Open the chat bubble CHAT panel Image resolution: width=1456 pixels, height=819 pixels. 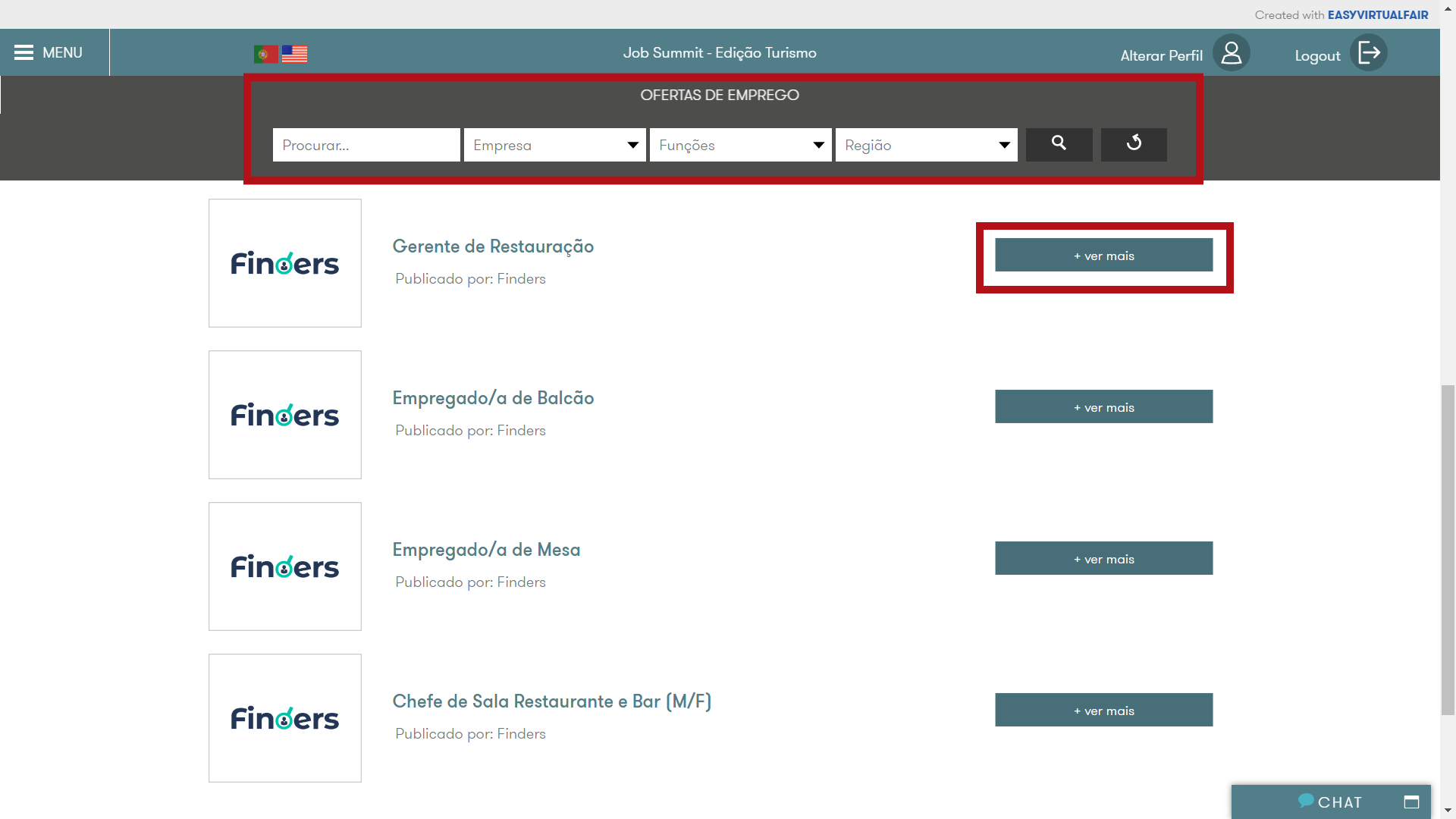click(1331, 802)
